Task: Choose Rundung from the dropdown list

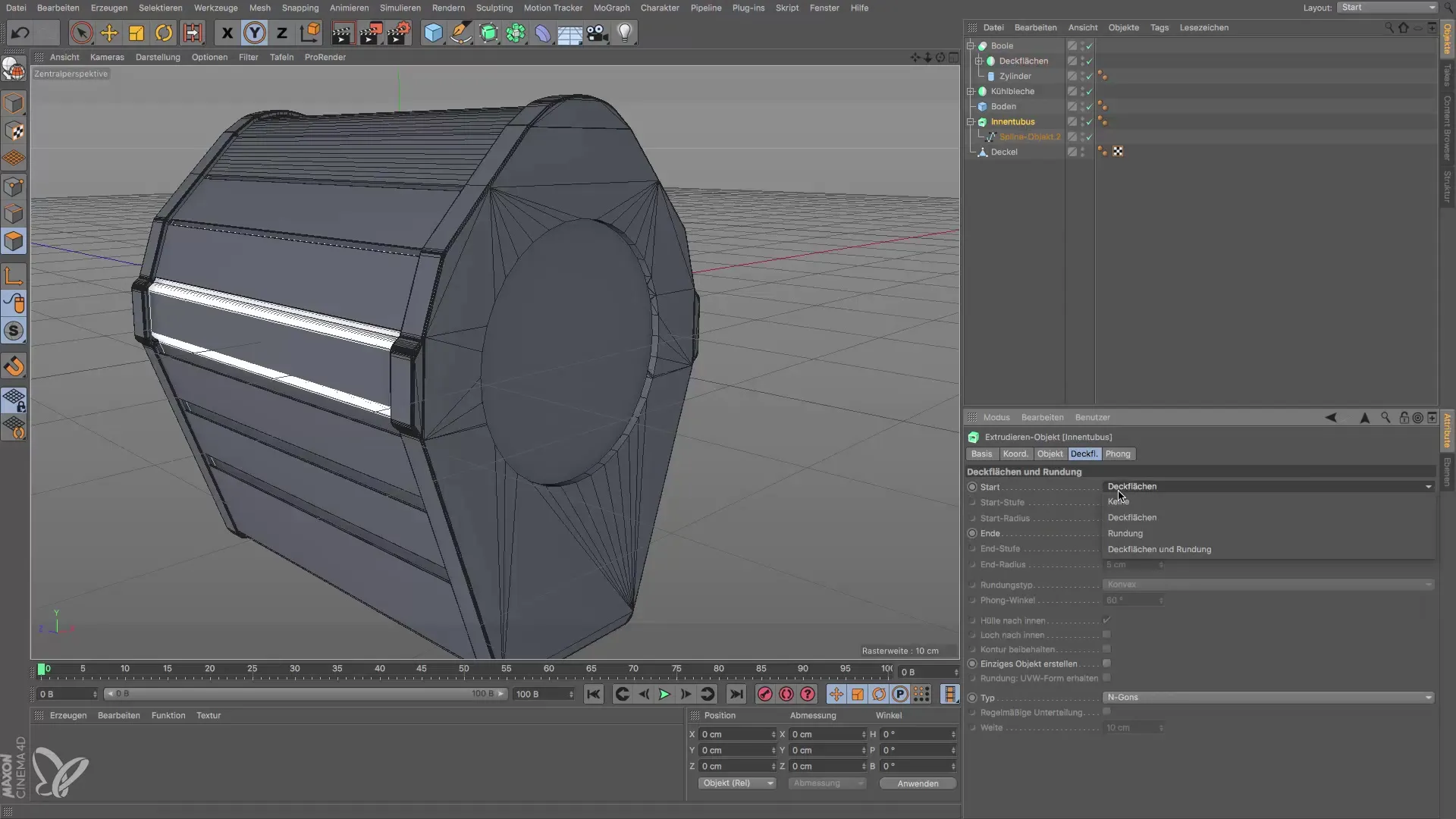Action: click(x=1268, y=533)
